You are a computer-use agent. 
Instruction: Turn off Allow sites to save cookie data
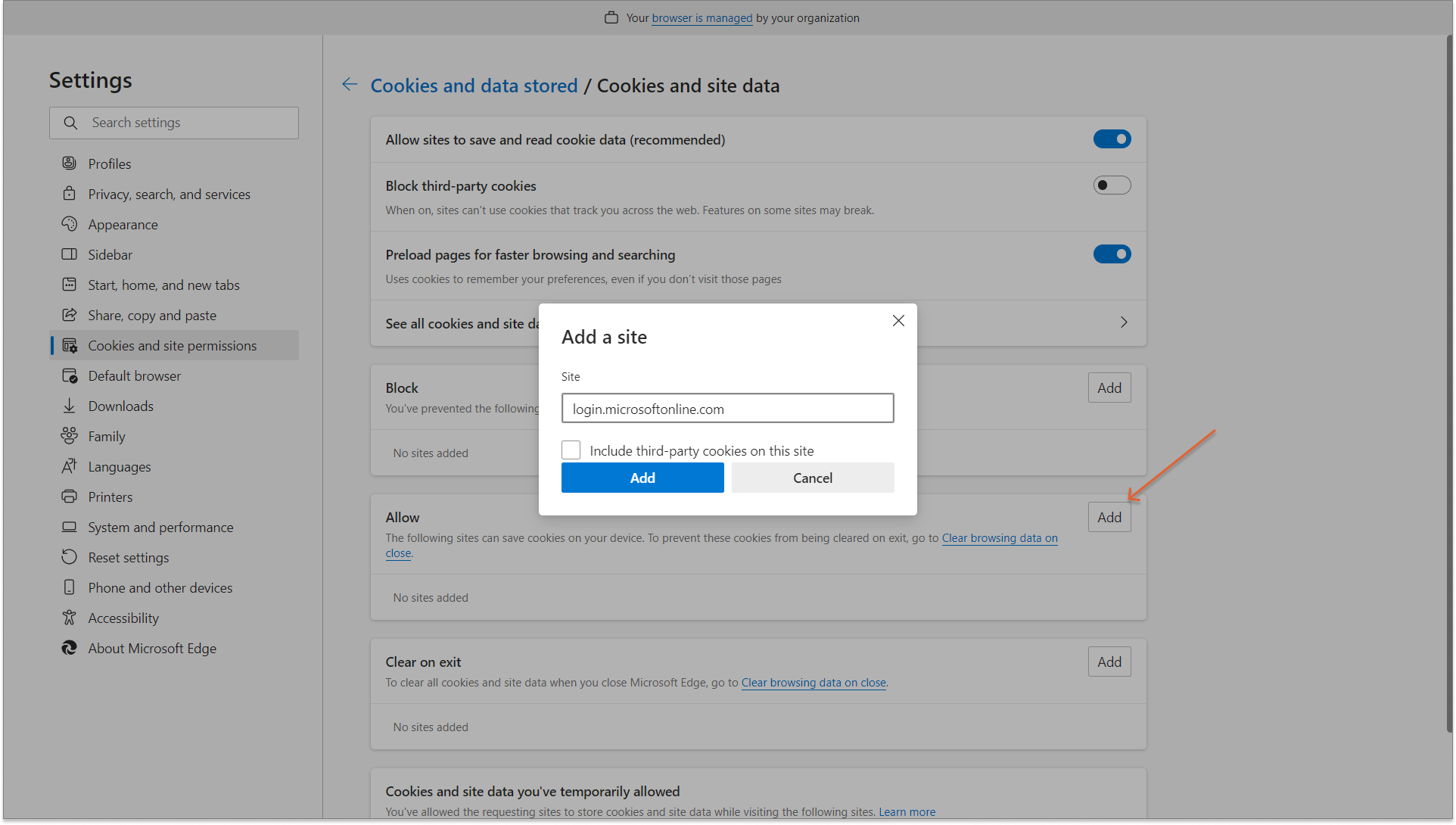1111,139
